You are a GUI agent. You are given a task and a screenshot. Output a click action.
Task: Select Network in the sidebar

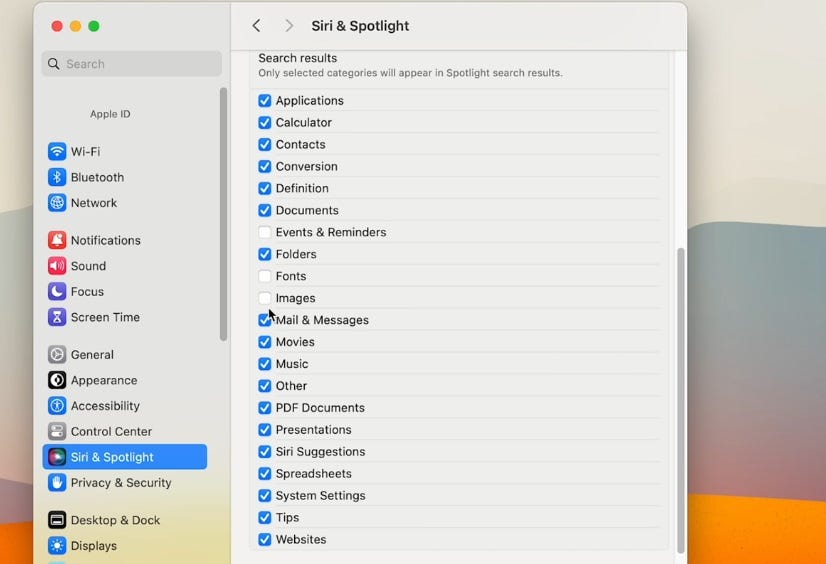(125, 203)
